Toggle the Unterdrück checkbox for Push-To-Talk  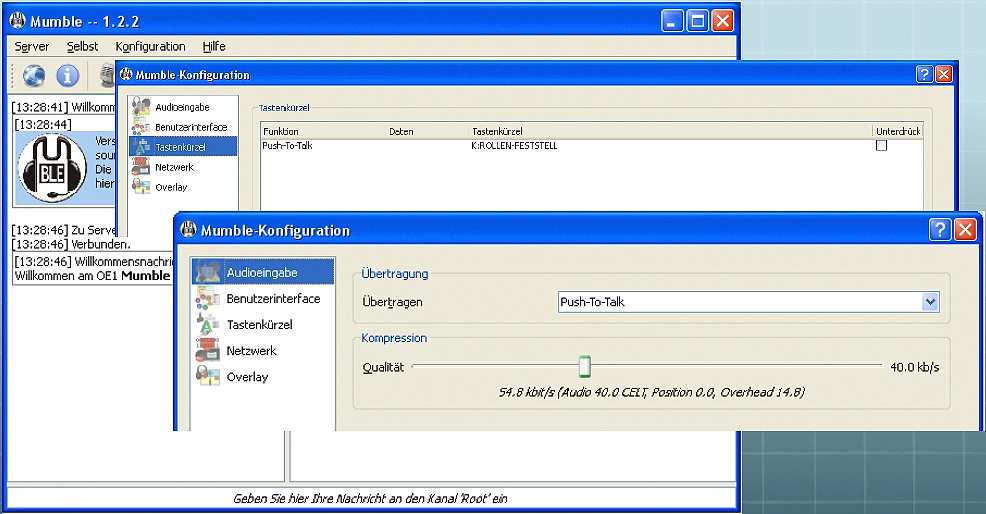coord(882,145)
